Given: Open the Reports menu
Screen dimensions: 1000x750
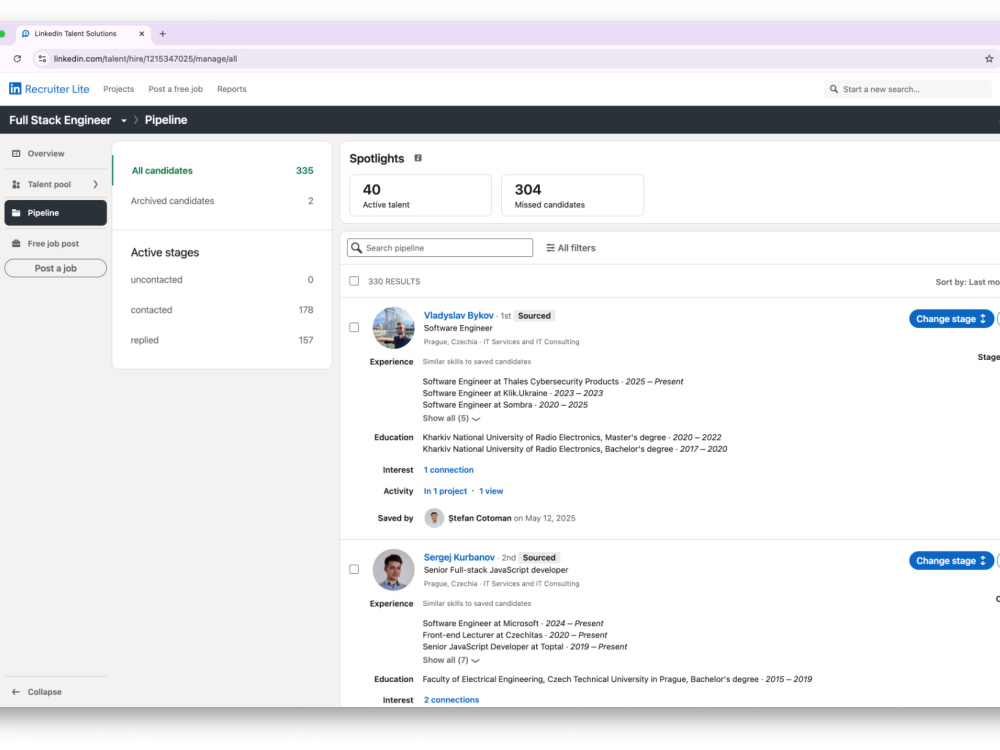Looking at the screenshot, I should 232,89.
